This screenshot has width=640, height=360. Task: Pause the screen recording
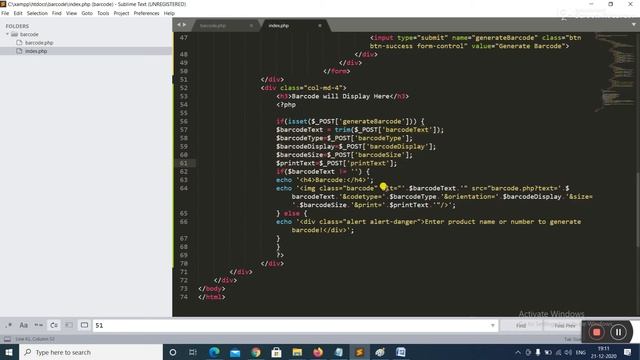pos(618,332)
